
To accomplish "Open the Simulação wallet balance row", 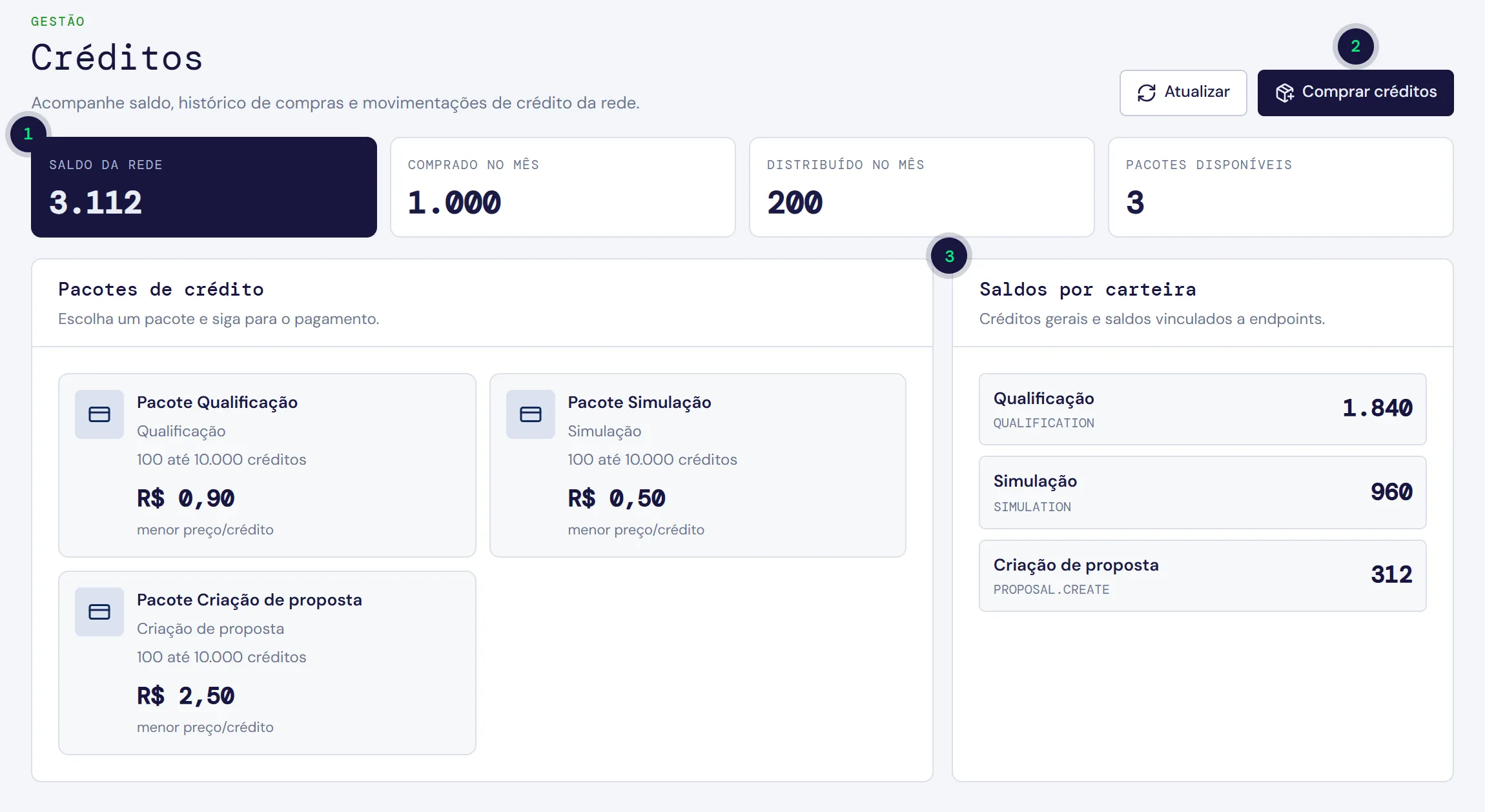I will point(1203,492).
